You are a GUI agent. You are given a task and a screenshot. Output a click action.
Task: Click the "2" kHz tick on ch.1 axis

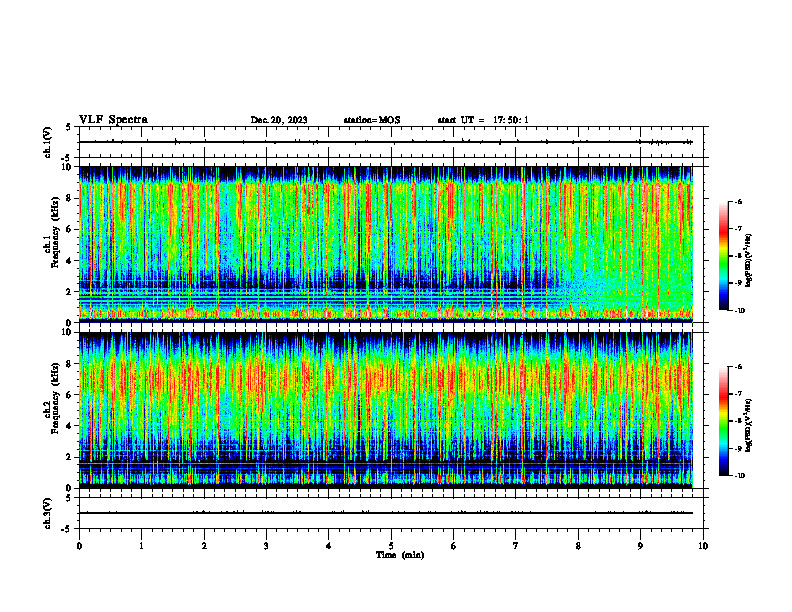pos(70,292)
